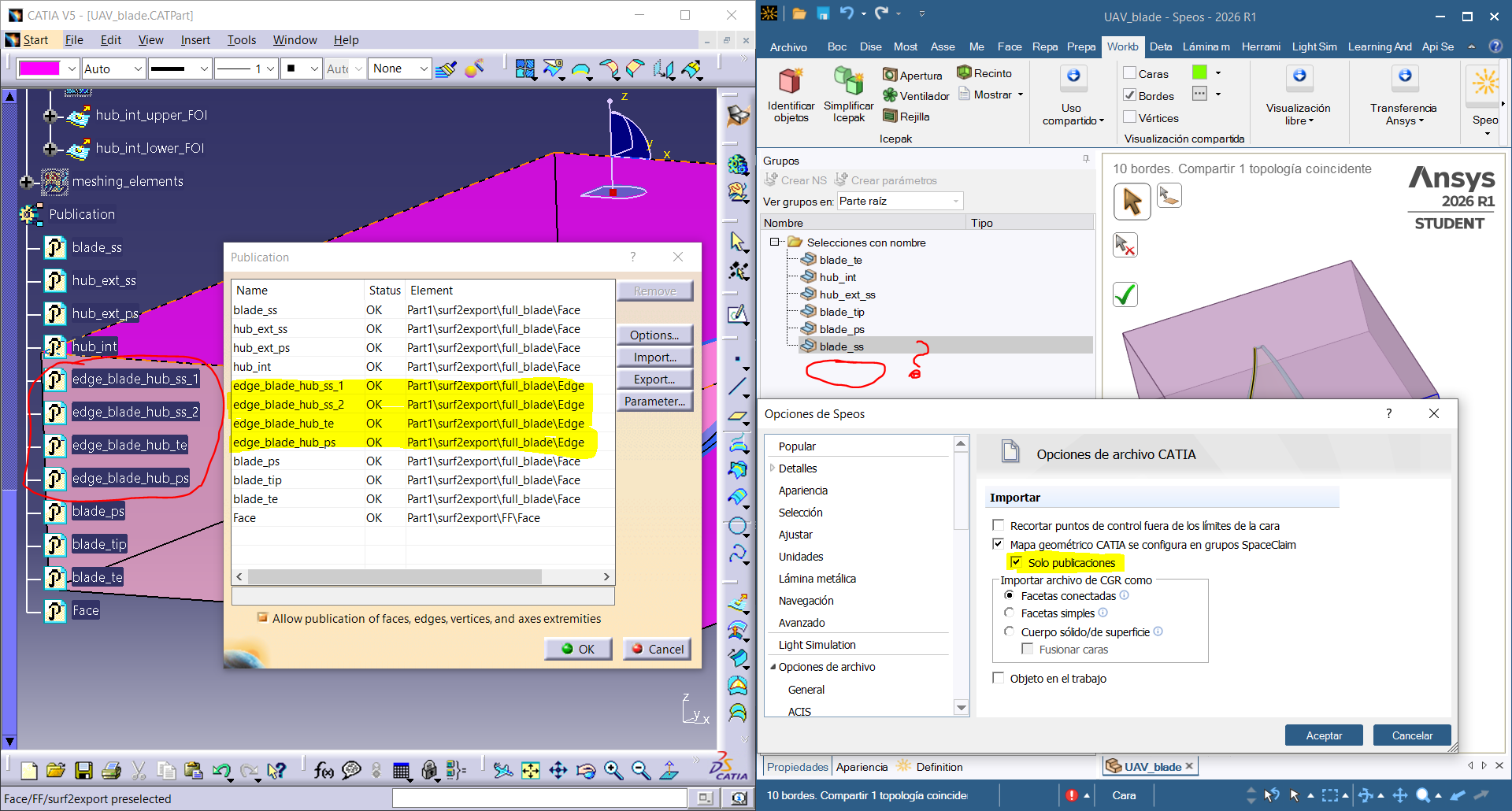Click the save icon in CATIA toolbar
Viewport: 1512px width, 811px height.
coord(83,770)
